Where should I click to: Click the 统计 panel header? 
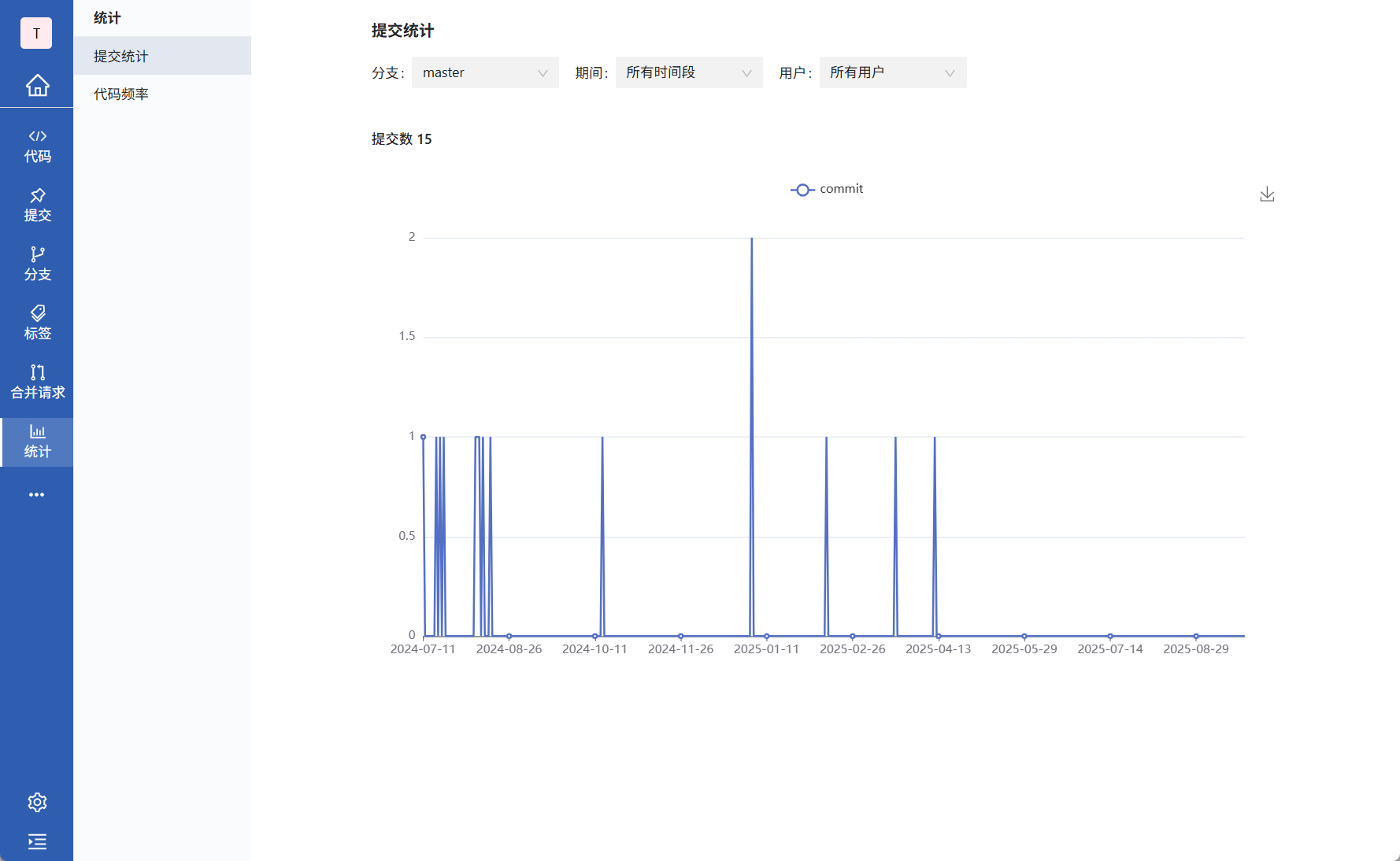click(107, 18)
